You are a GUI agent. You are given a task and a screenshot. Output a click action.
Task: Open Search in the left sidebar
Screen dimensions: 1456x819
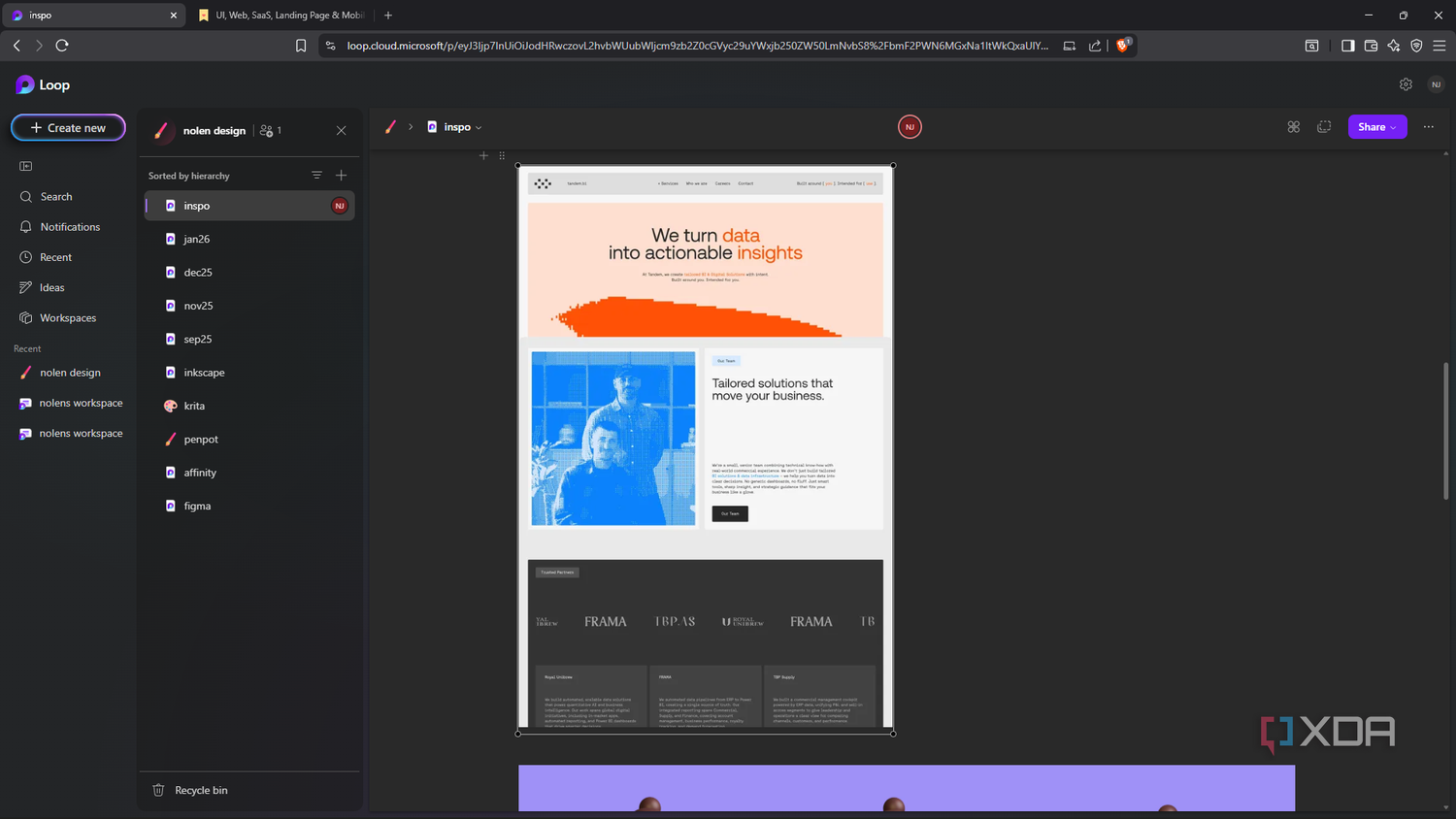[x=56, y=197]
